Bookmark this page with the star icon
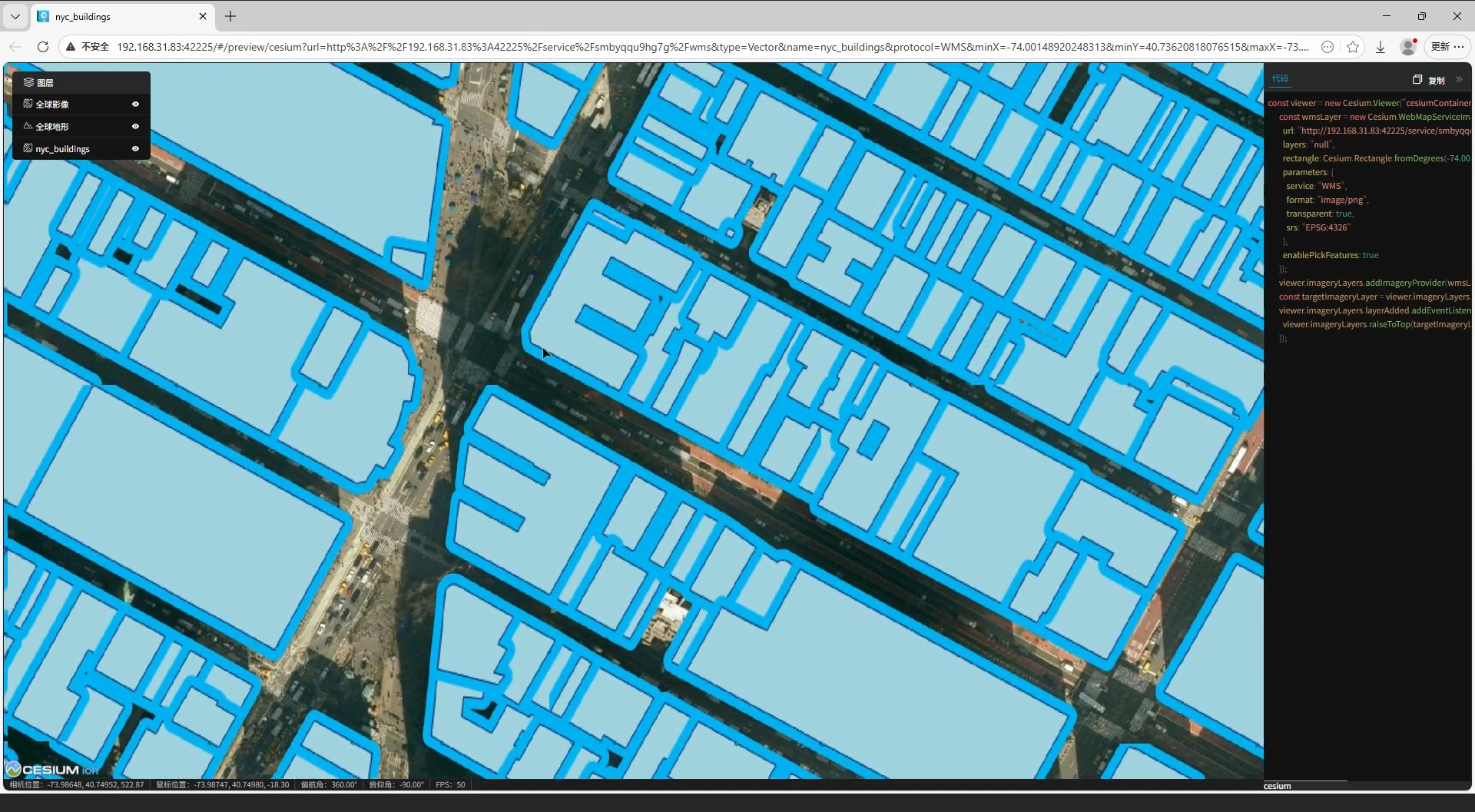This screenshot has height=812, width=1475. [1353, 47]
